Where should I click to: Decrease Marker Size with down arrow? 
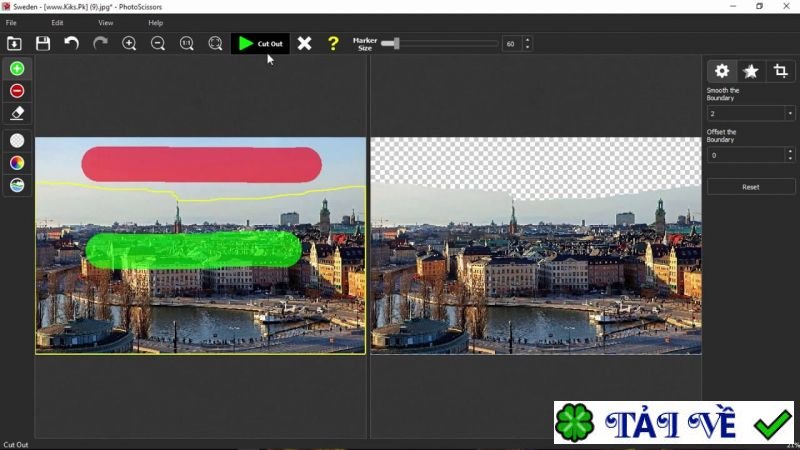tap(528, 47)
